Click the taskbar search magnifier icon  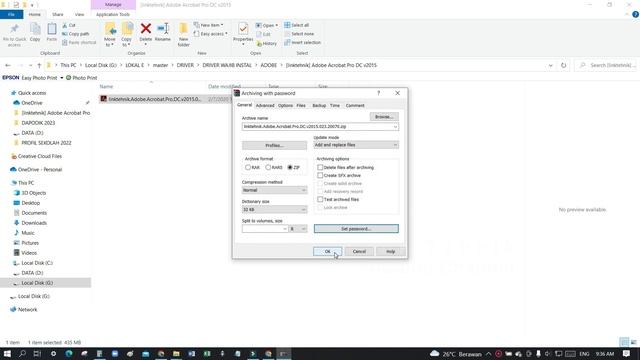[x=22, y=353]
